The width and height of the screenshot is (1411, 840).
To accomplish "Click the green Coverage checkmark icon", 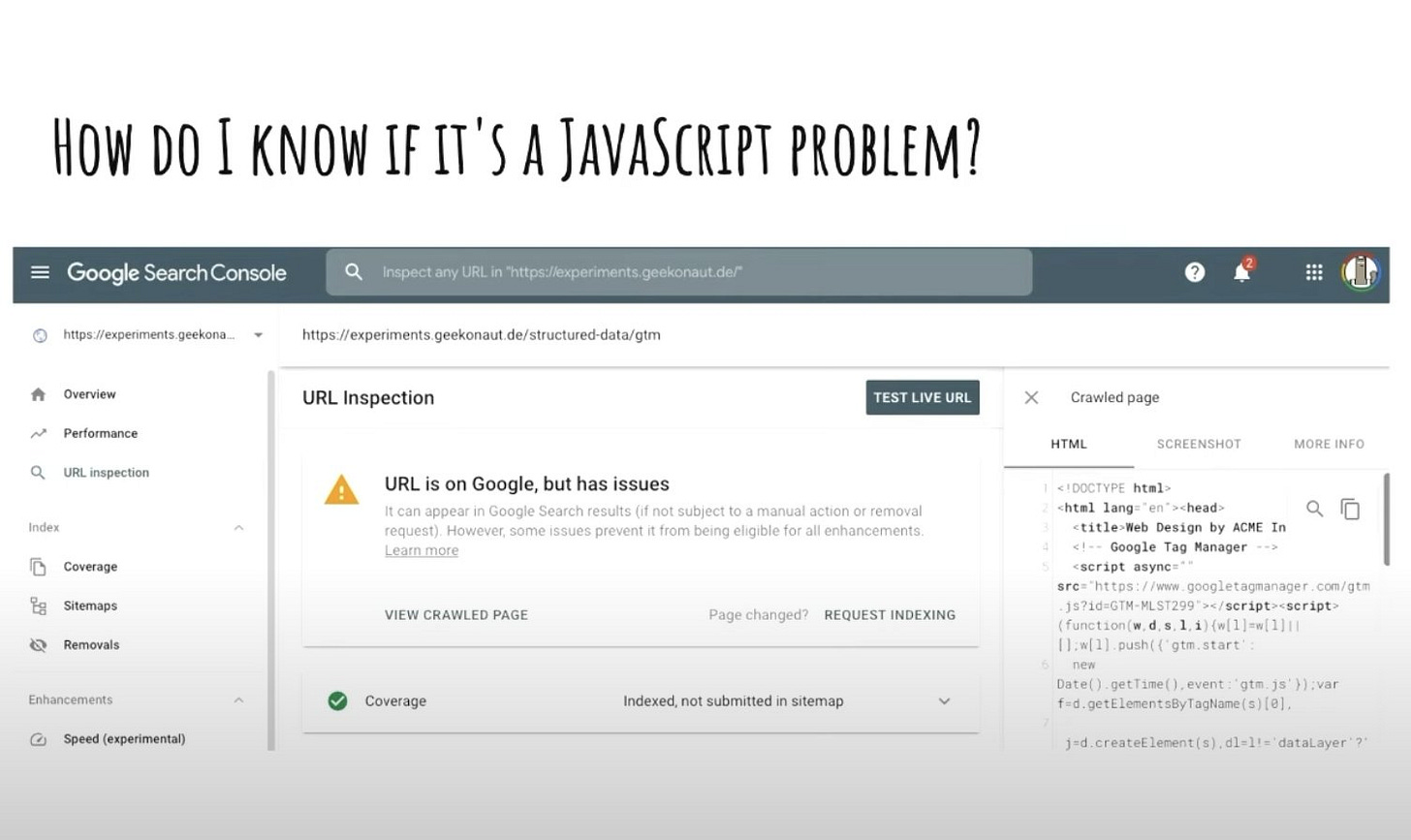I will point(337,700).
